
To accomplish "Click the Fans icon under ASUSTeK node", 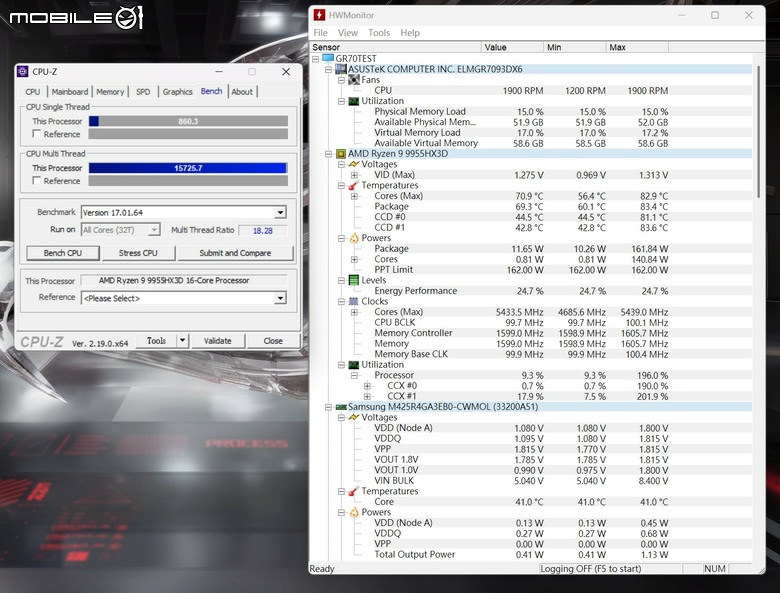I will [354, 80].
